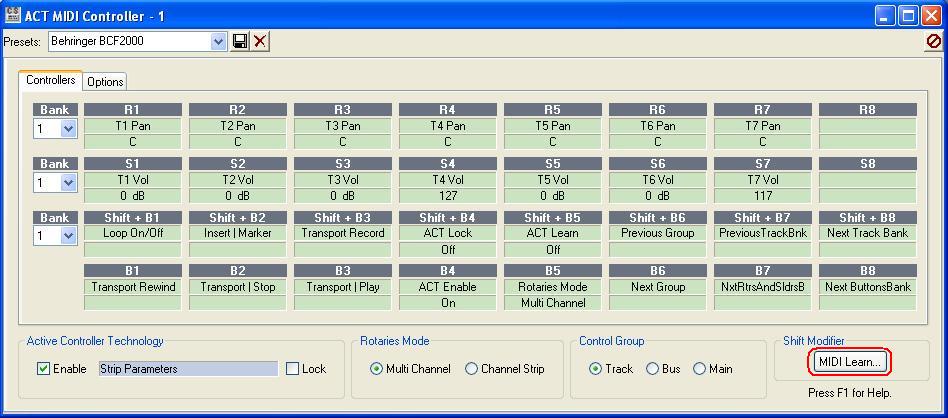This screenshot has width=948, height=418.
Task: Delete preset using red X icon
Action: pyautogui.click(x=260, y=41)
